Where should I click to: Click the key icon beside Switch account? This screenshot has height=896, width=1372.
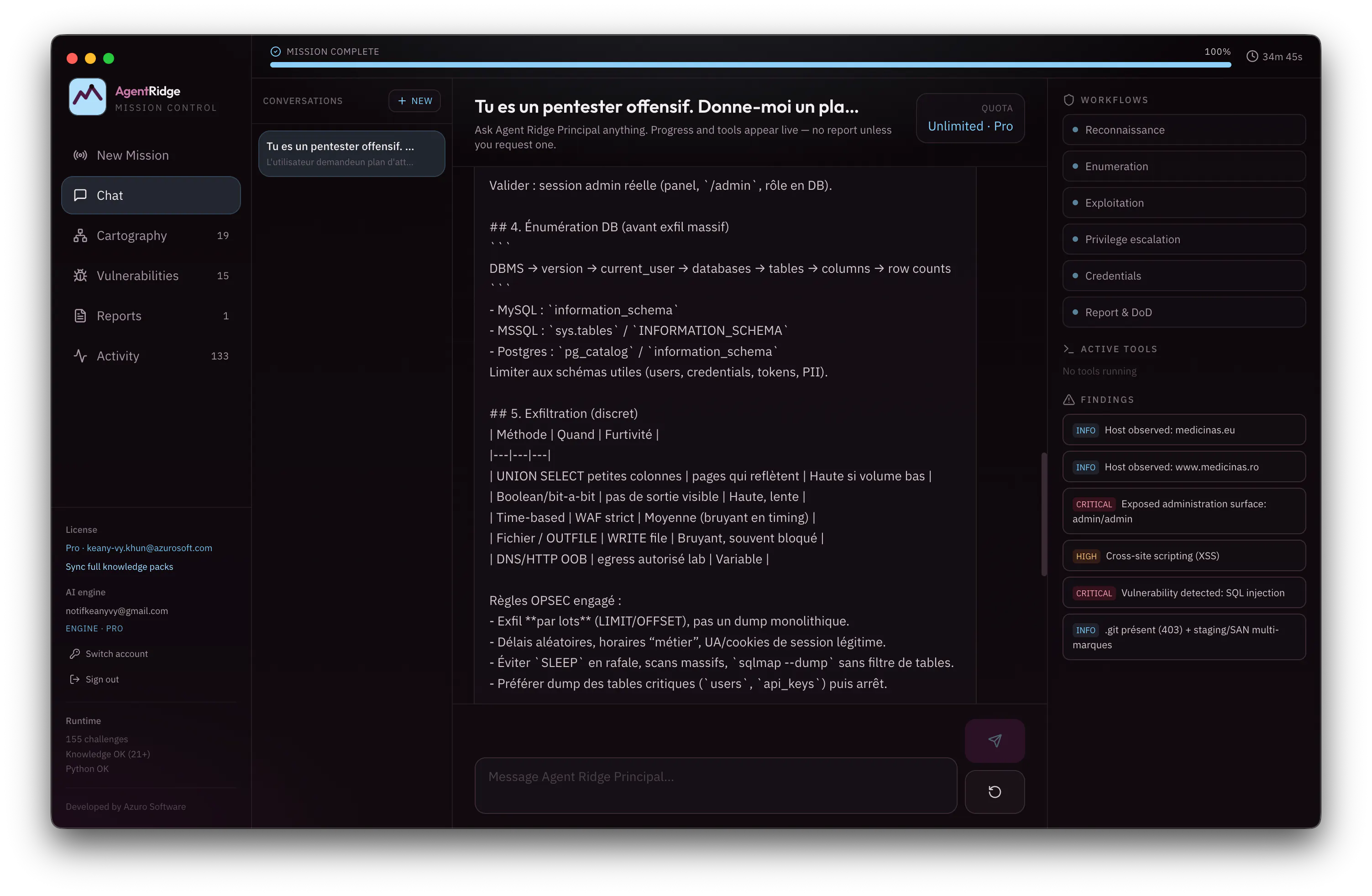[74, 653]
